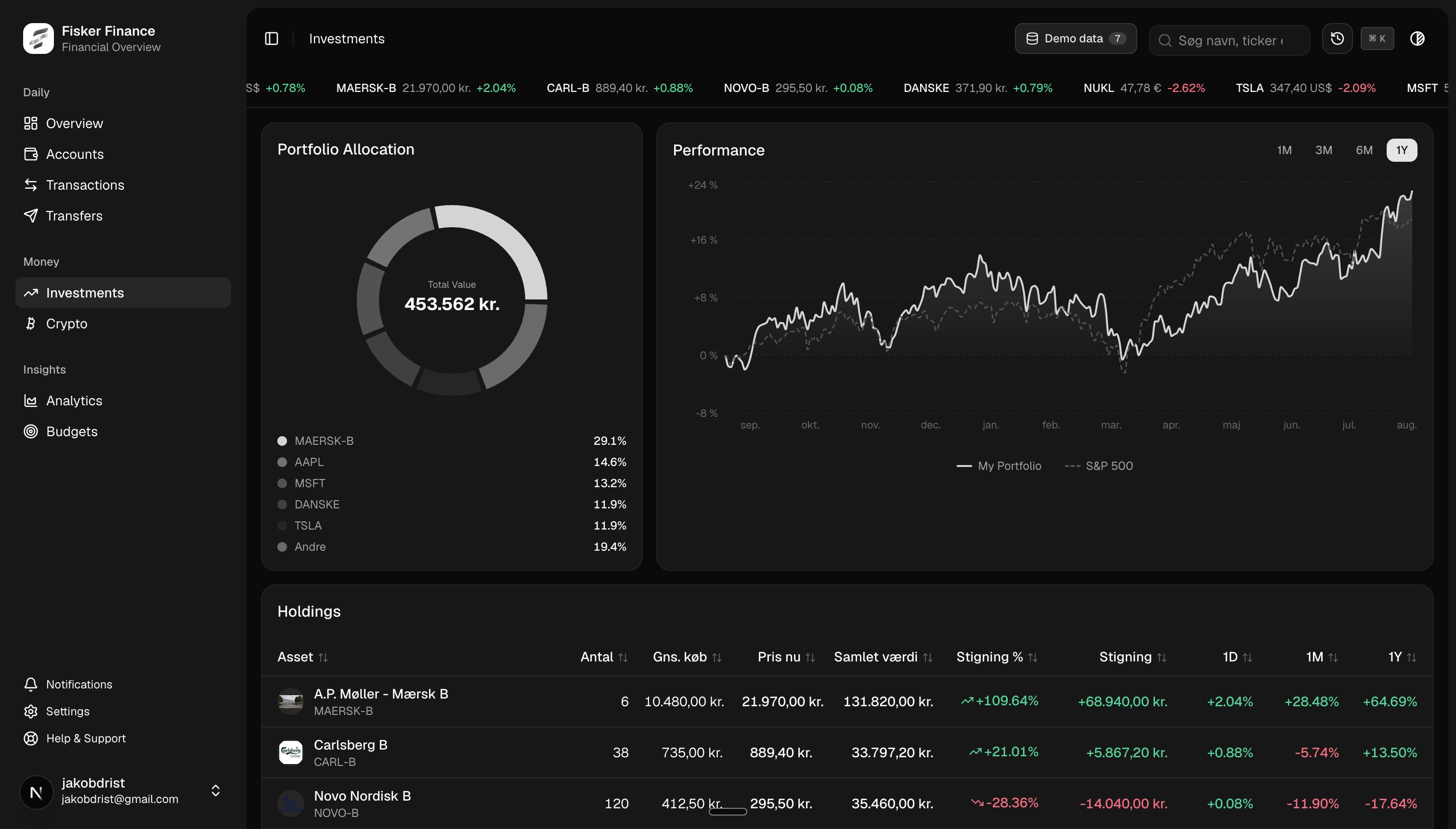Open the Analytics chart icon in the sidebar

pyautogui.click(x=31, y=401)
